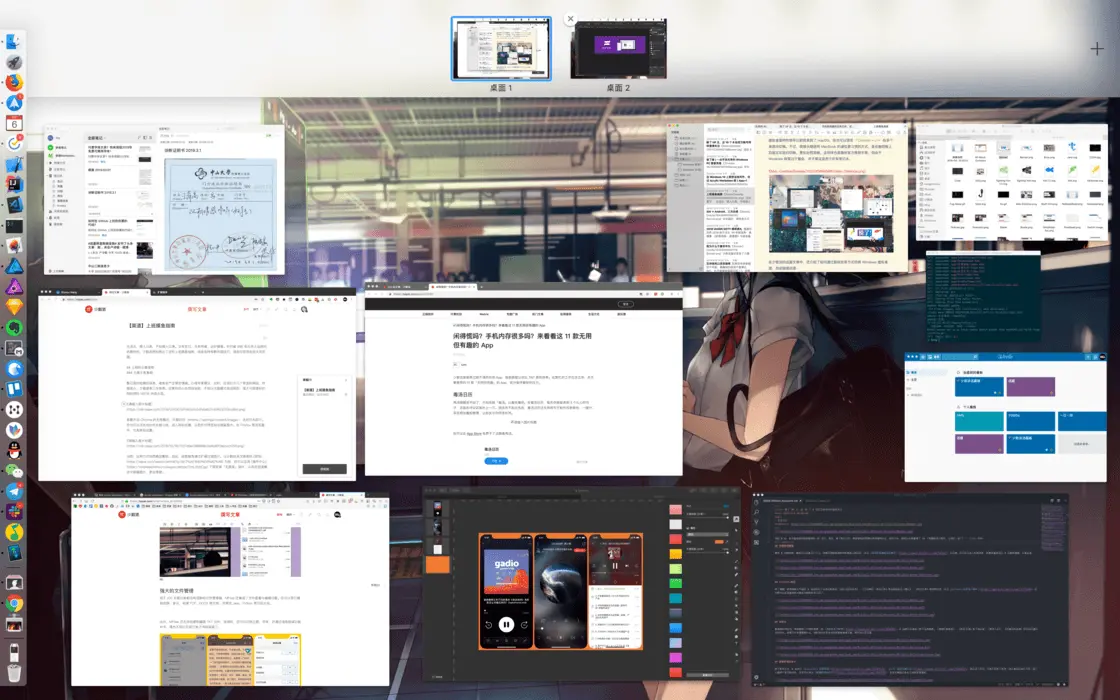1120x700 pixels.
Task: Click orange layer thumbnail in design window
Action: click(x=437, y=564)
